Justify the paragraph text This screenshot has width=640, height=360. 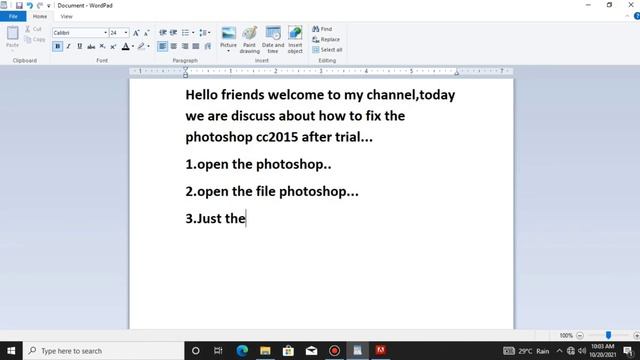pyautogui.click(x=196, y=47)
